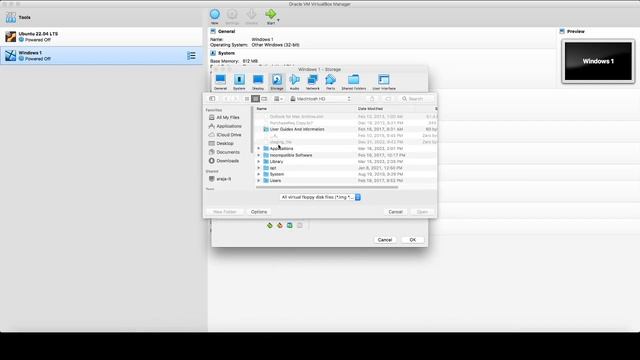
Task: Select the Ubuntu 22.04 LTS virtual machine
Action: (101, 37)
